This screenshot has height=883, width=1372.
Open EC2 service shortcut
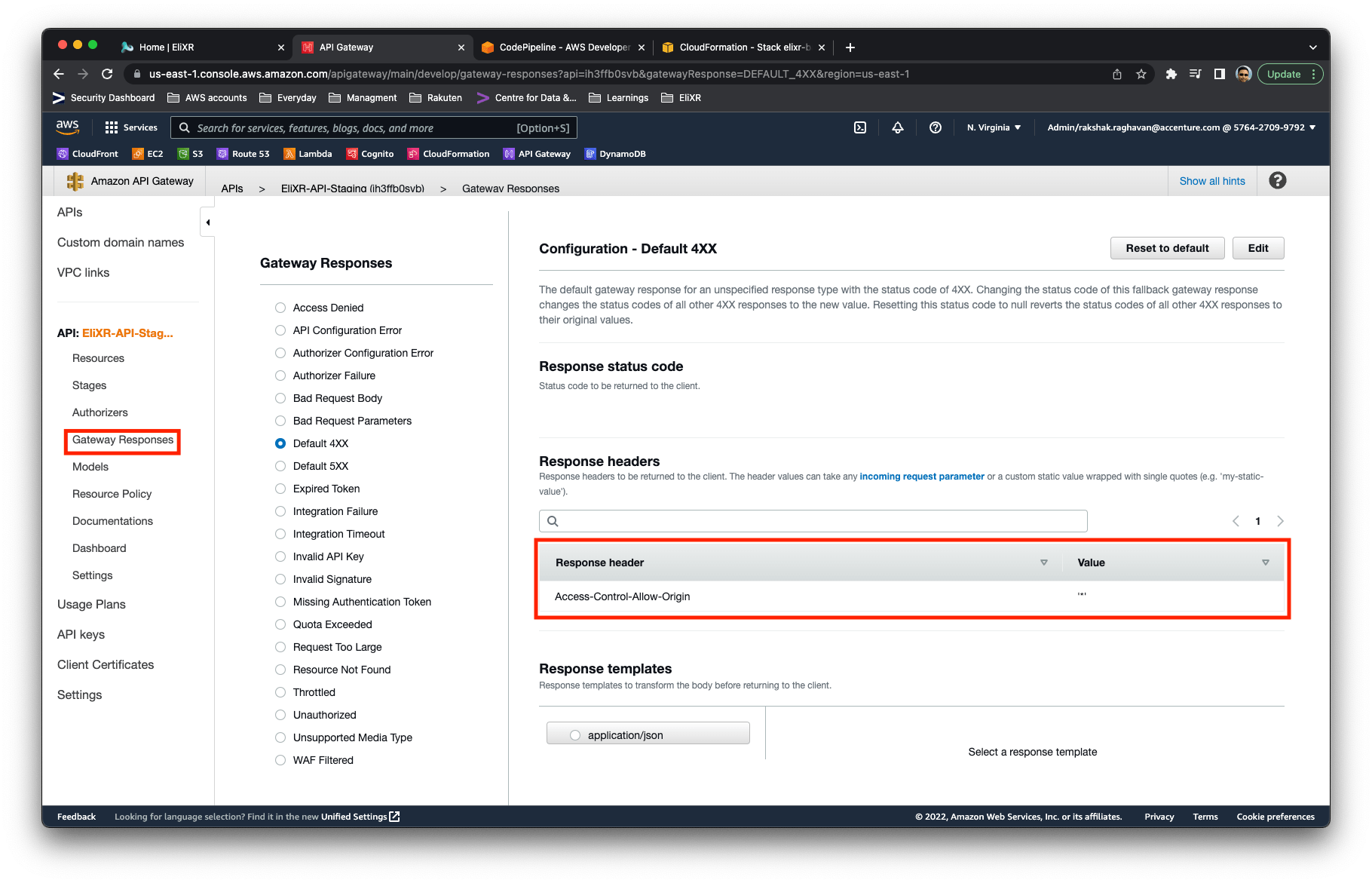148,154
